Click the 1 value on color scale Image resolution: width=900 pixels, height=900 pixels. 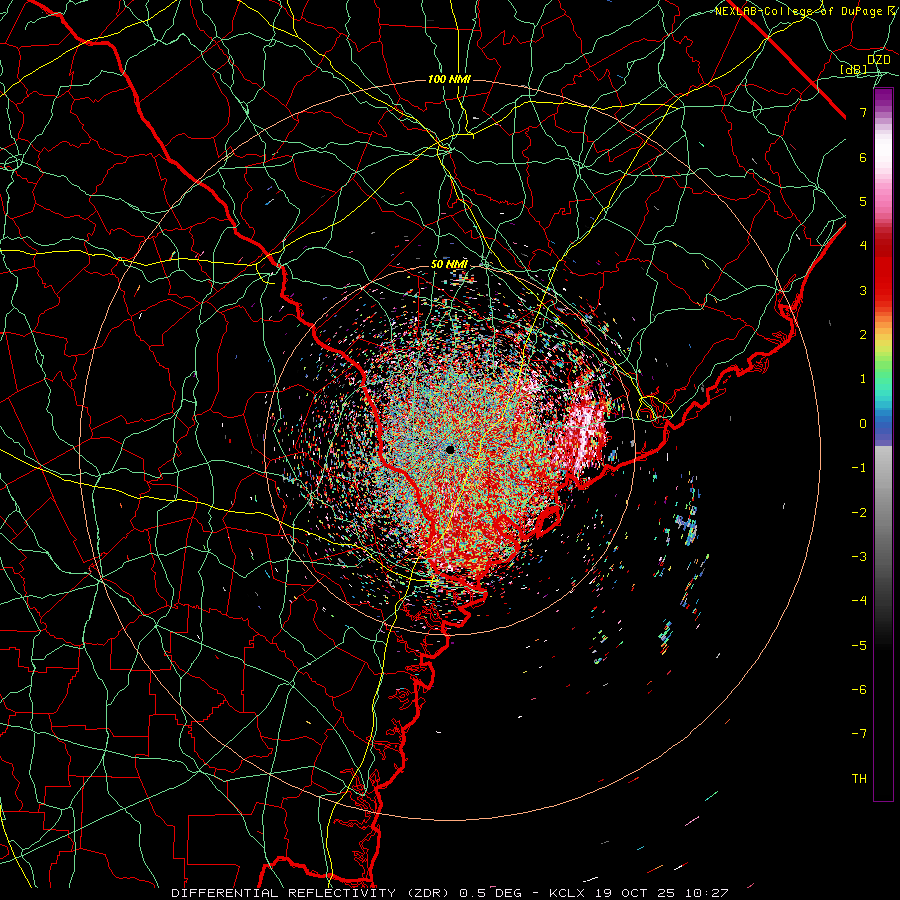[x=863, y=379]
